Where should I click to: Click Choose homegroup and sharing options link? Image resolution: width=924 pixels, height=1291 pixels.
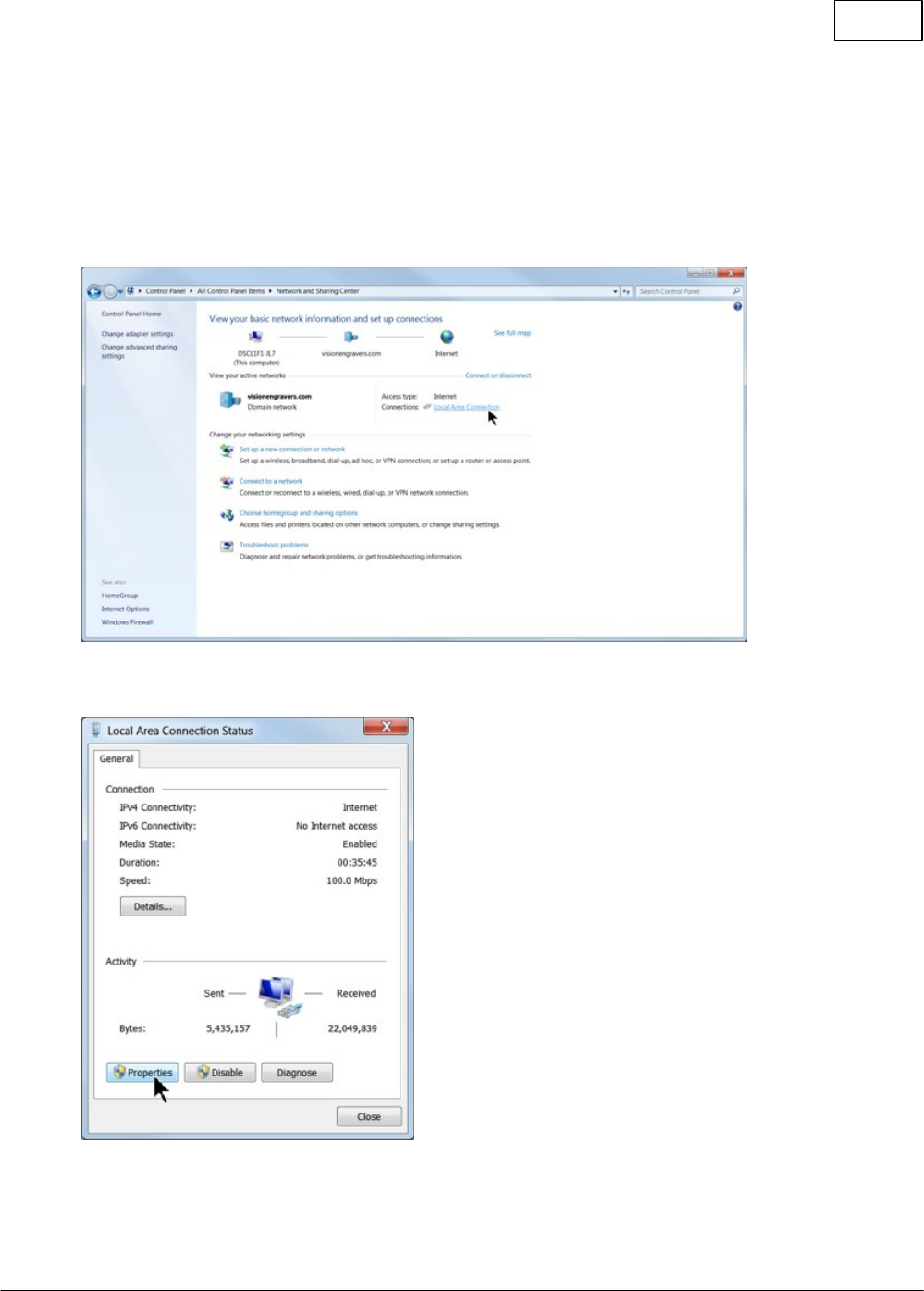pos(299,513)
